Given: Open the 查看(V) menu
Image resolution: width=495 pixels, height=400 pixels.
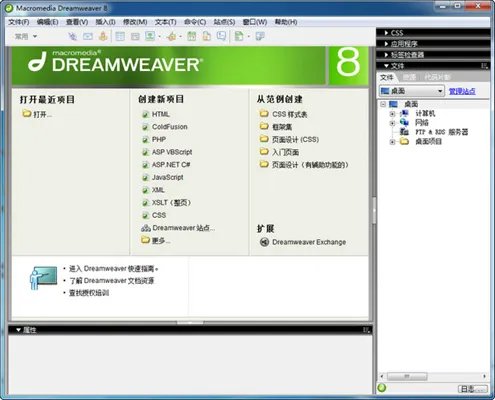Looking at the screenshot, I should point(77,22).
